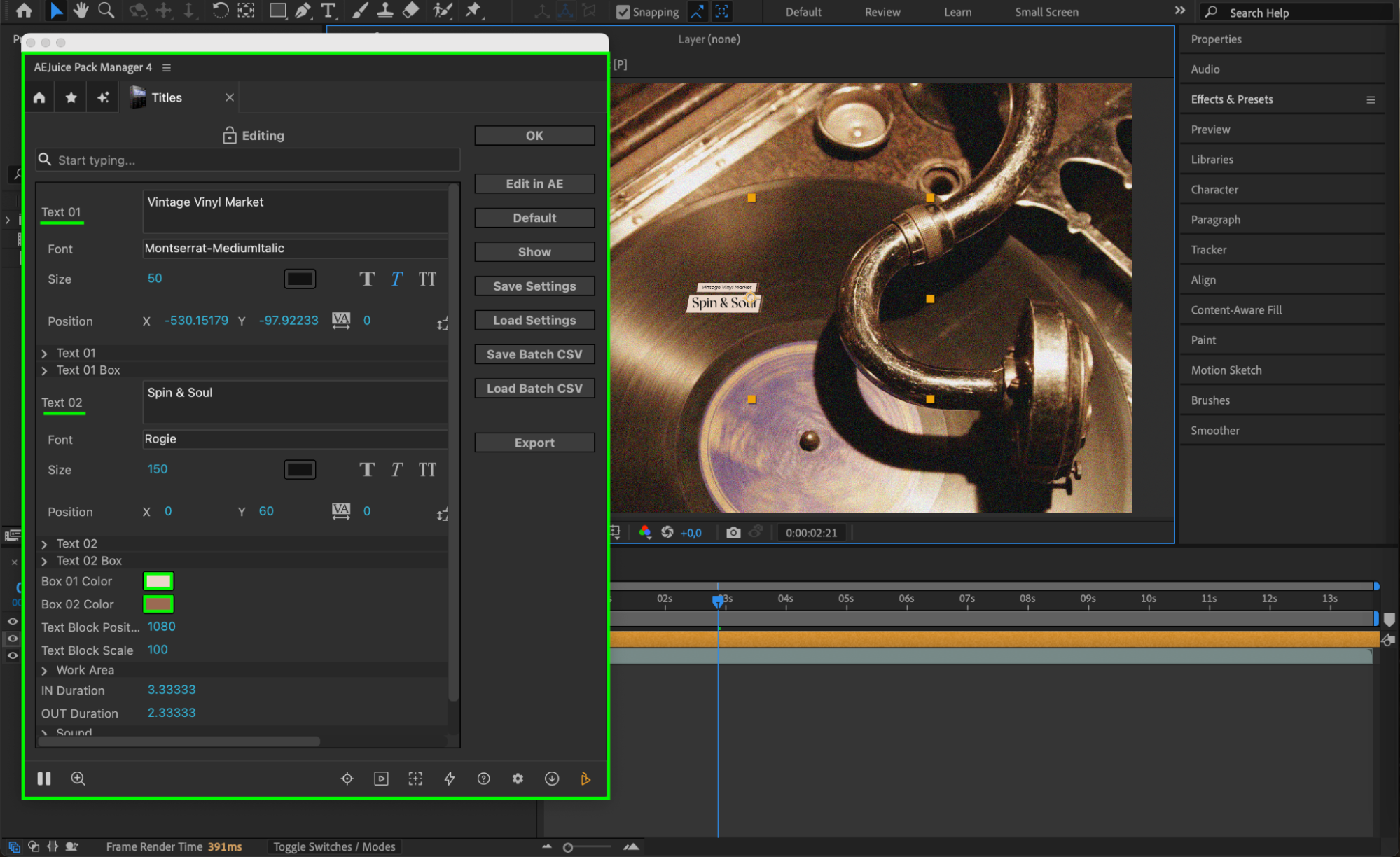Select the Pen tool

[303, 11]
